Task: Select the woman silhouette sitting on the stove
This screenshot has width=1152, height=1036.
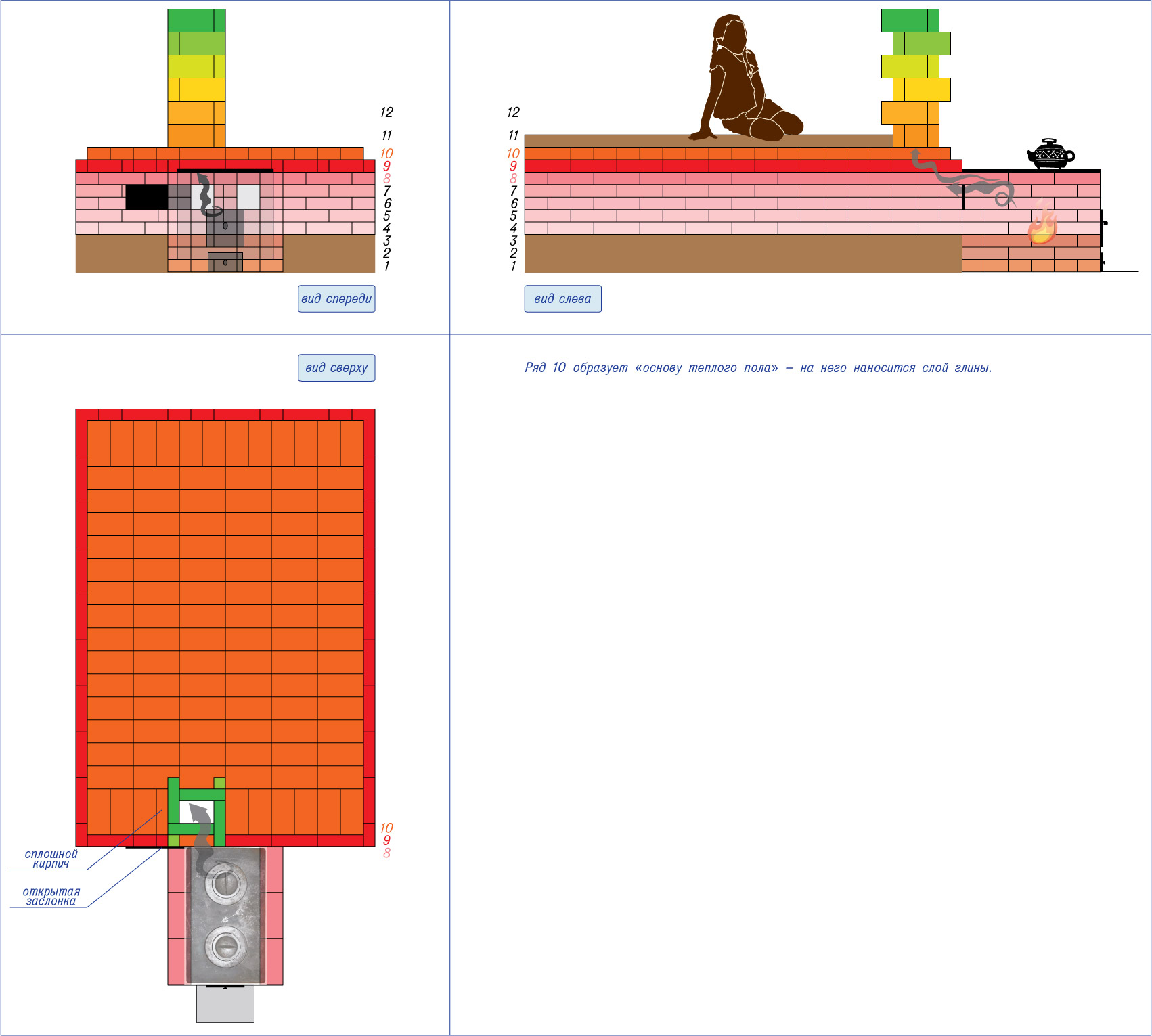Action: [744, 81]
